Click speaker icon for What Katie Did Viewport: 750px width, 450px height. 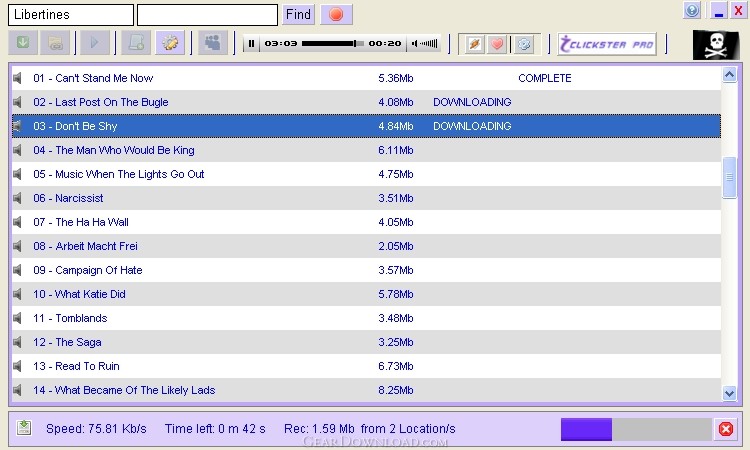[18, 294]
